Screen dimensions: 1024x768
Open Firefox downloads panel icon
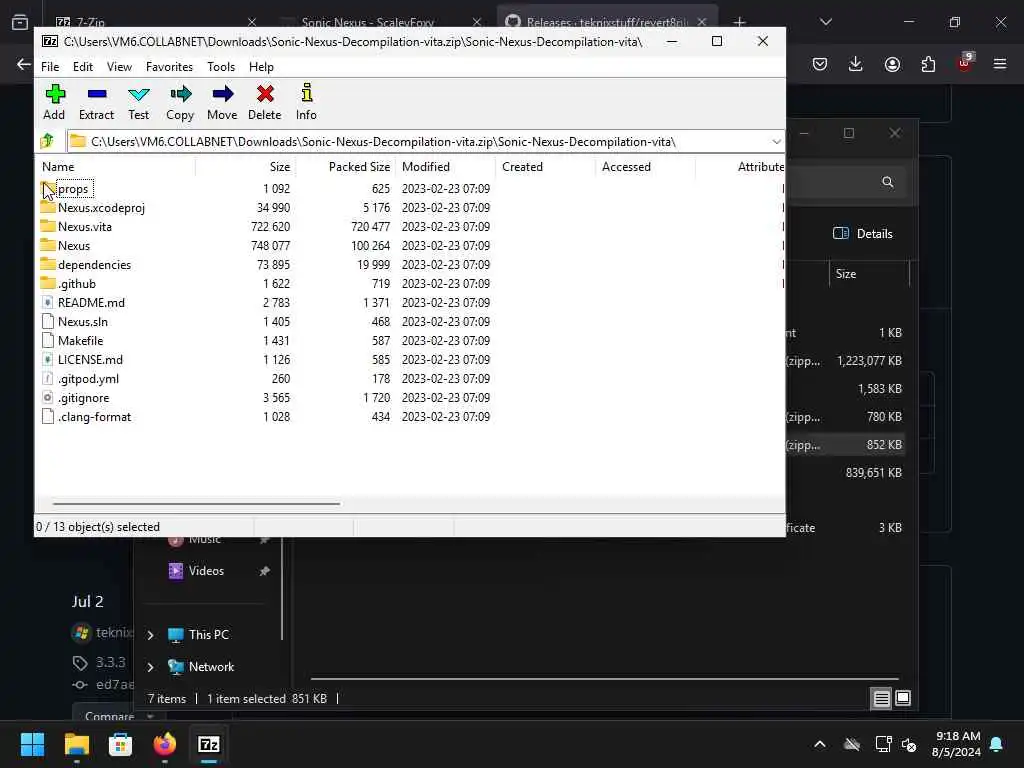click(856, 64)
